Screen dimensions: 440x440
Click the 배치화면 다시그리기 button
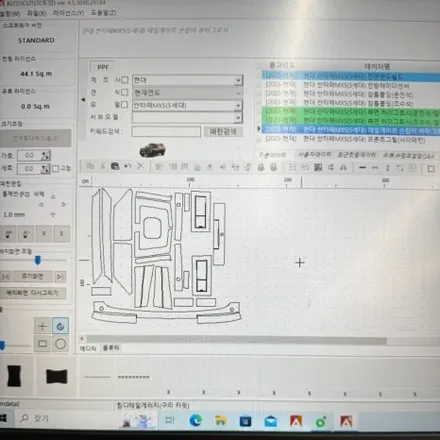tap(33, 293)
